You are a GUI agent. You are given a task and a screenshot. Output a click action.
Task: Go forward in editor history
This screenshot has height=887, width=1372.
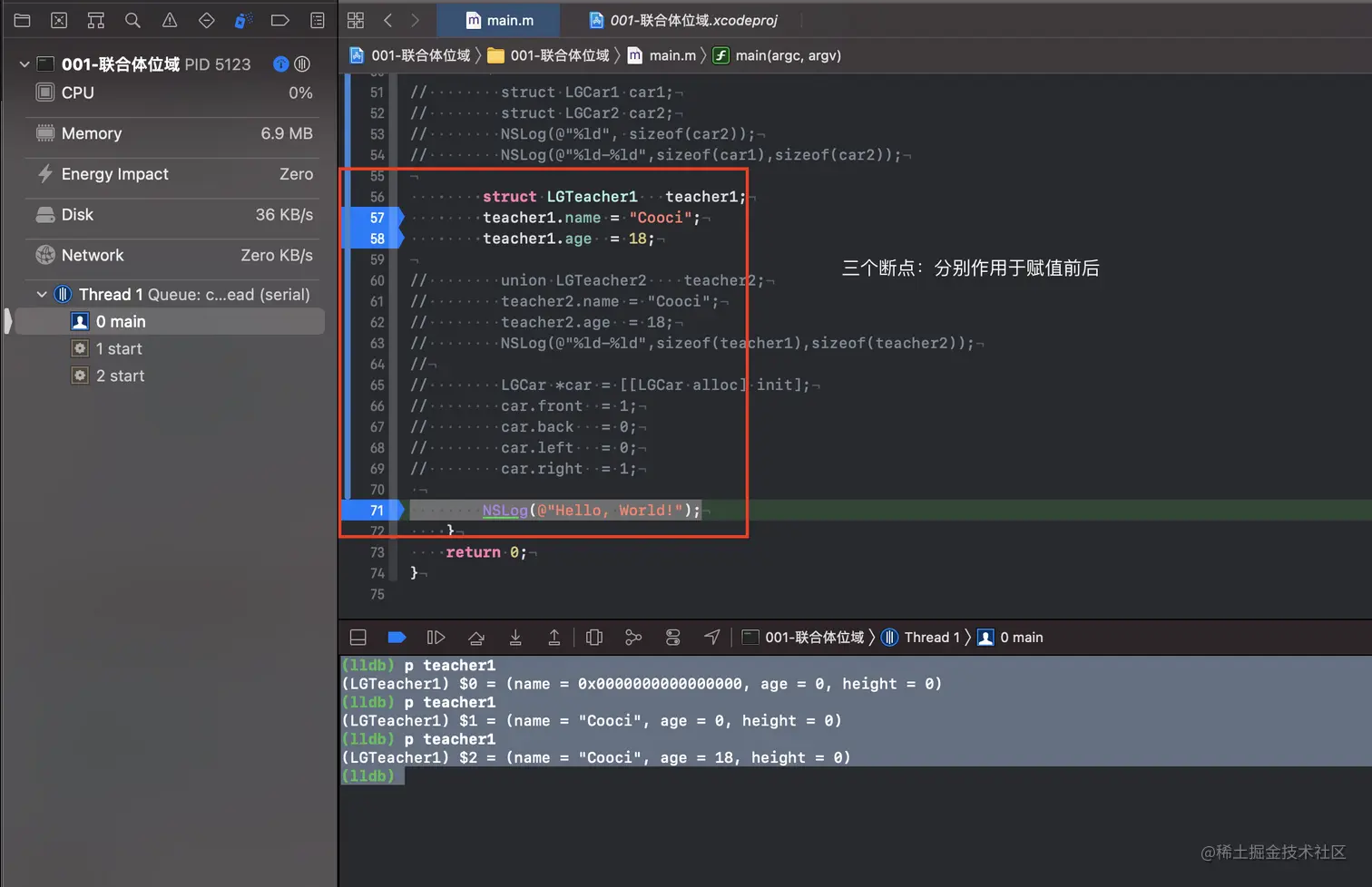416,20
